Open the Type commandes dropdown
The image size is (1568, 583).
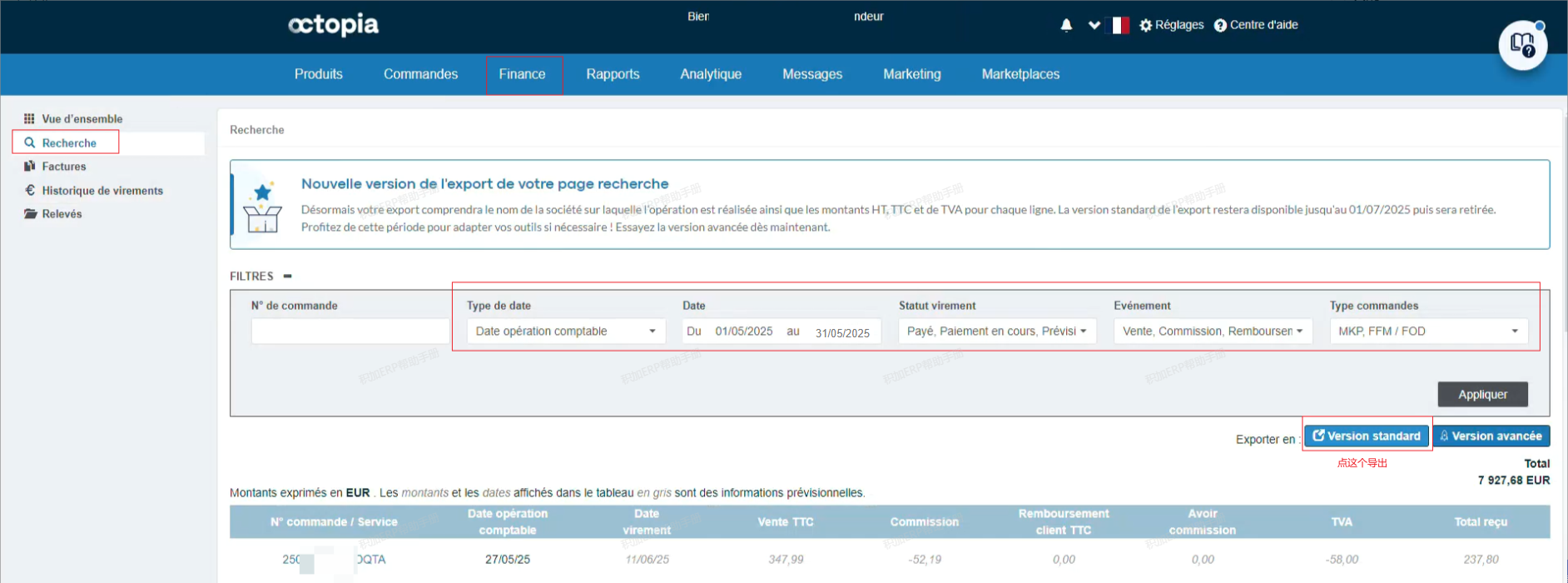1427,331
